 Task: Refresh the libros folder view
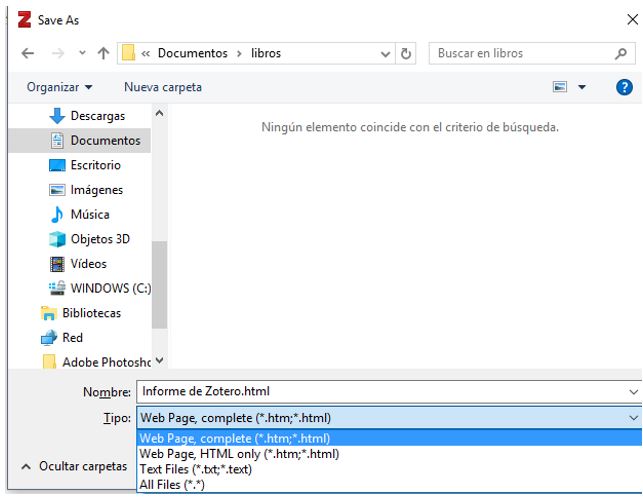click(408, 53)
